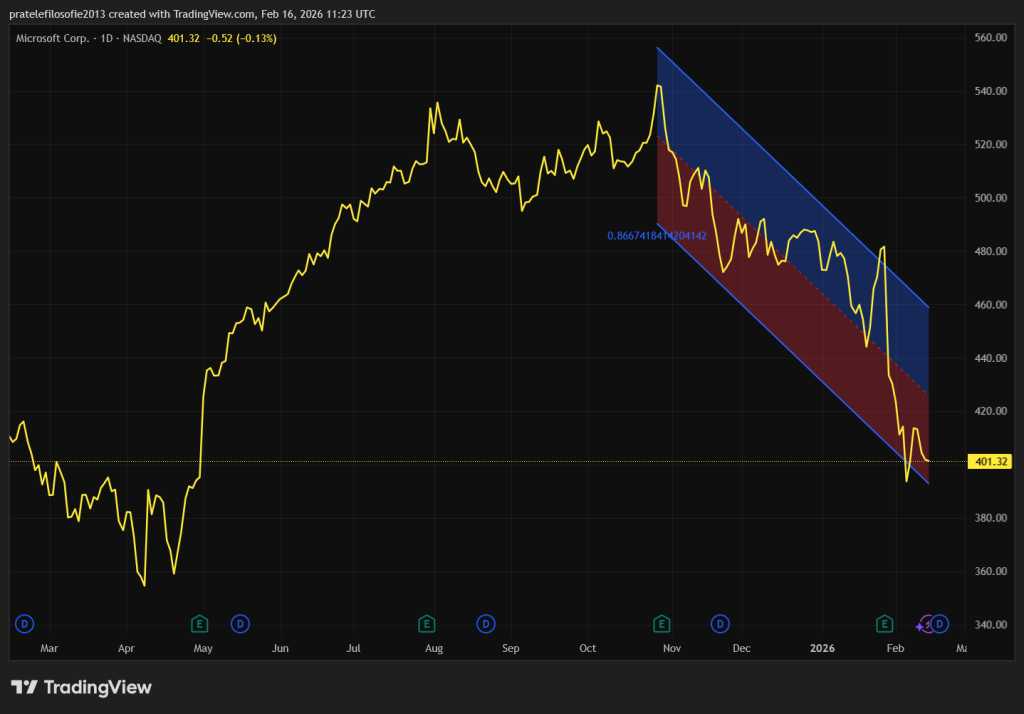1024x714 pixels.
Task: Open the rightmost dividend D marker
Action: [940, 624]
